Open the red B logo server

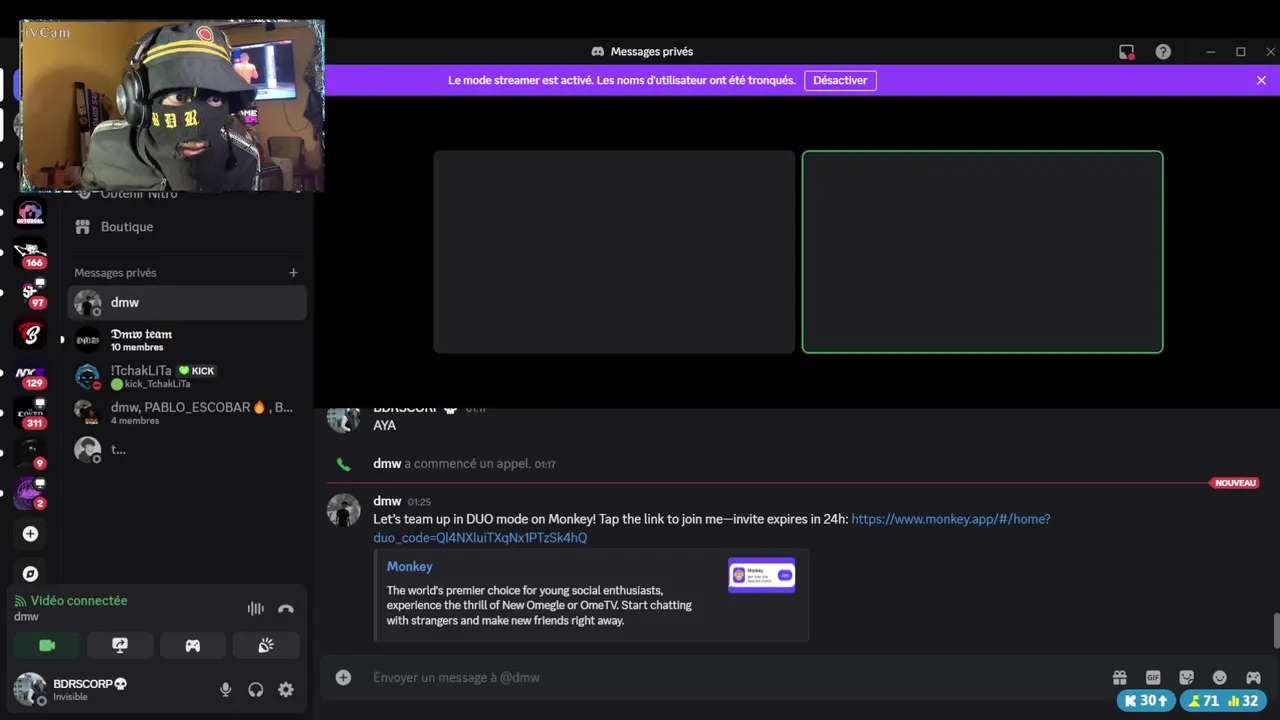30,333
